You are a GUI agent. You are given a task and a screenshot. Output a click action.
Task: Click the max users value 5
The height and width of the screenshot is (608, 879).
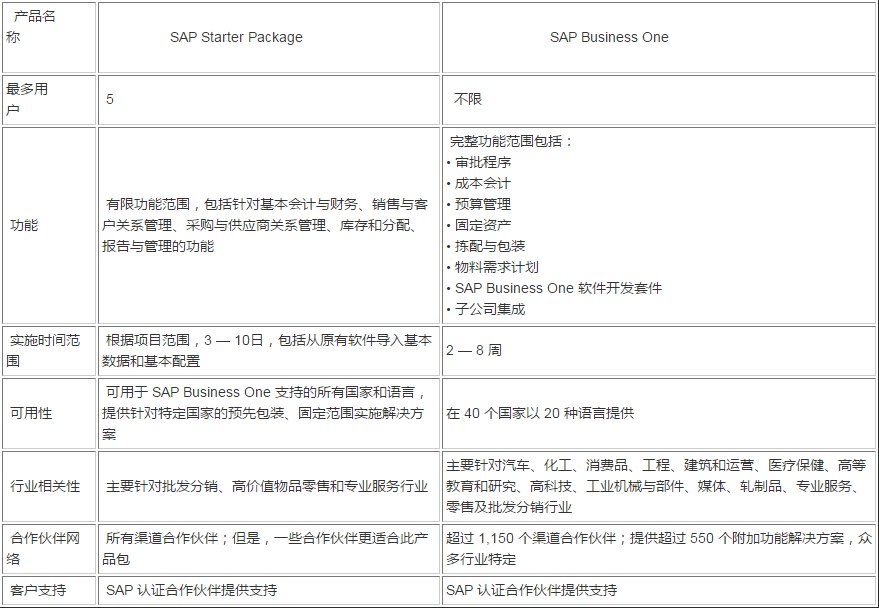(269, 100)
